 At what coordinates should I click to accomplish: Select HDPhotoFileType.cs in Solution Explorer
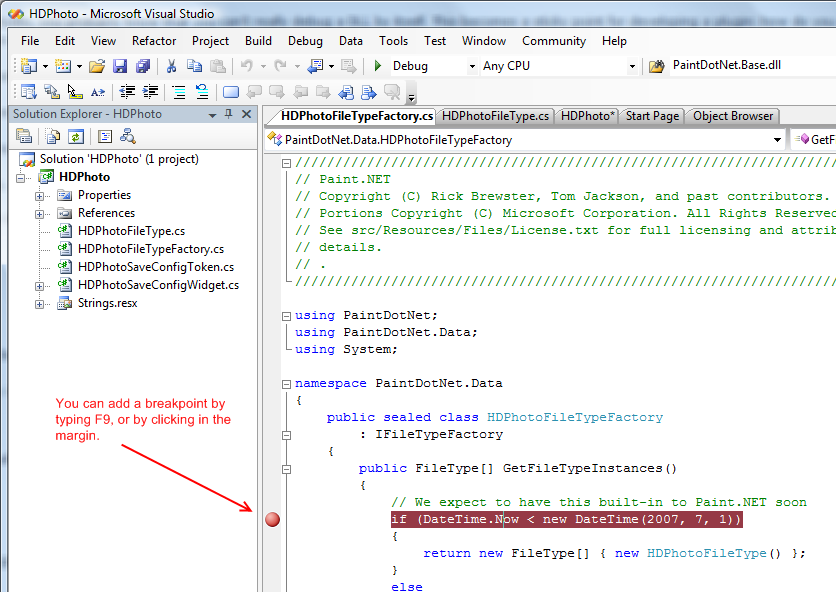[131, 231]
